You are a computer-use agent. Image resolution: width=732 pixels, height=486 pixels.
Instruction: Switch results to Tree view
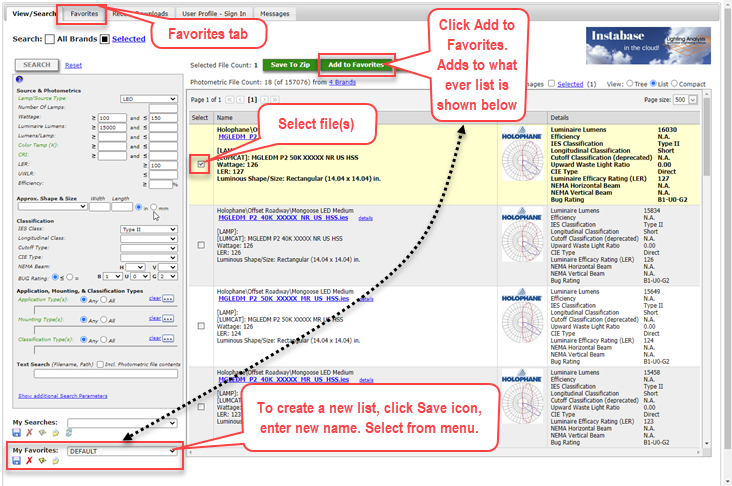tap(630, 84)
